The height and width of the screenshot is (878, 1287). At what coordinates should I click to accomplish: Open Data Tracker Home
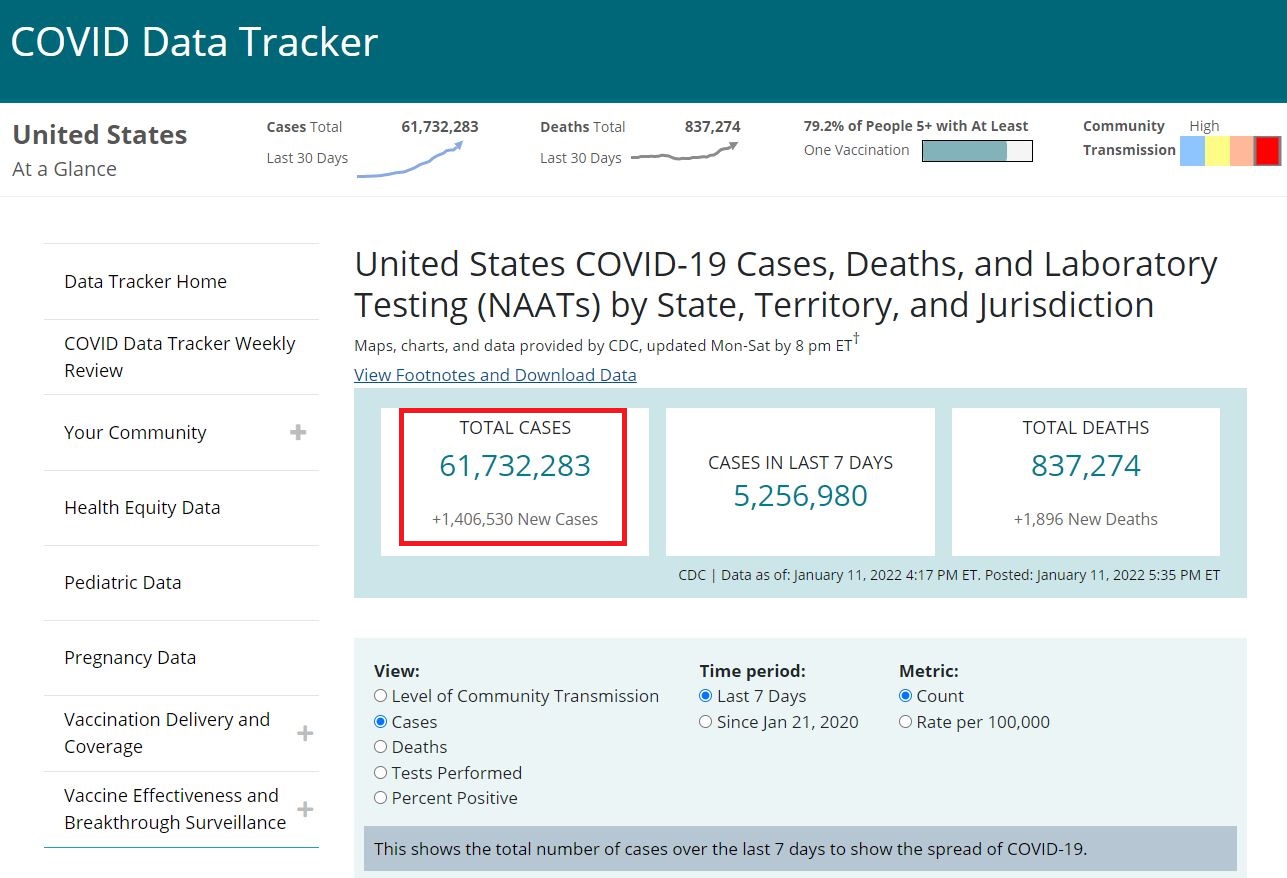145,282
